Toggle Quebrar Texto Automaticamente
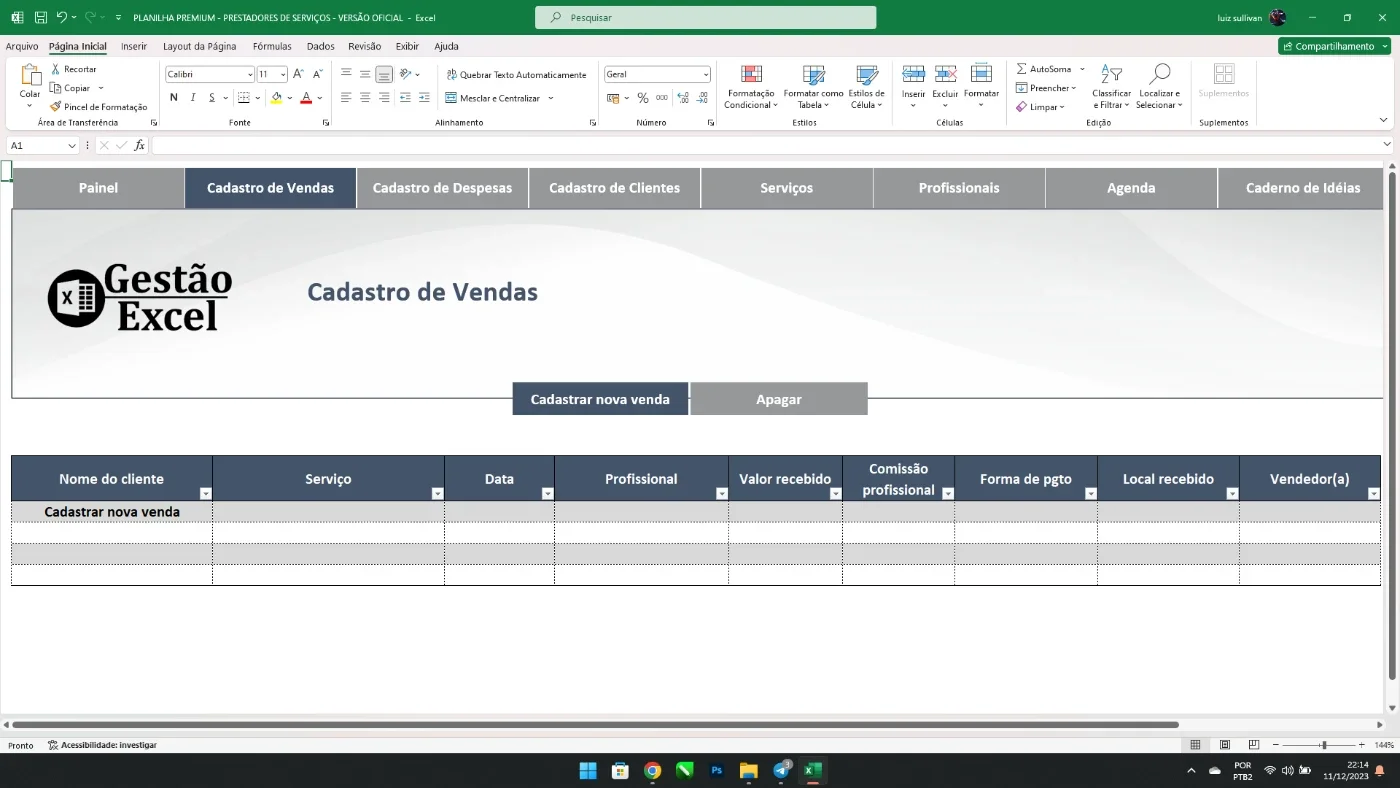Screen dimensions: 1400x788 pos(516,75)
